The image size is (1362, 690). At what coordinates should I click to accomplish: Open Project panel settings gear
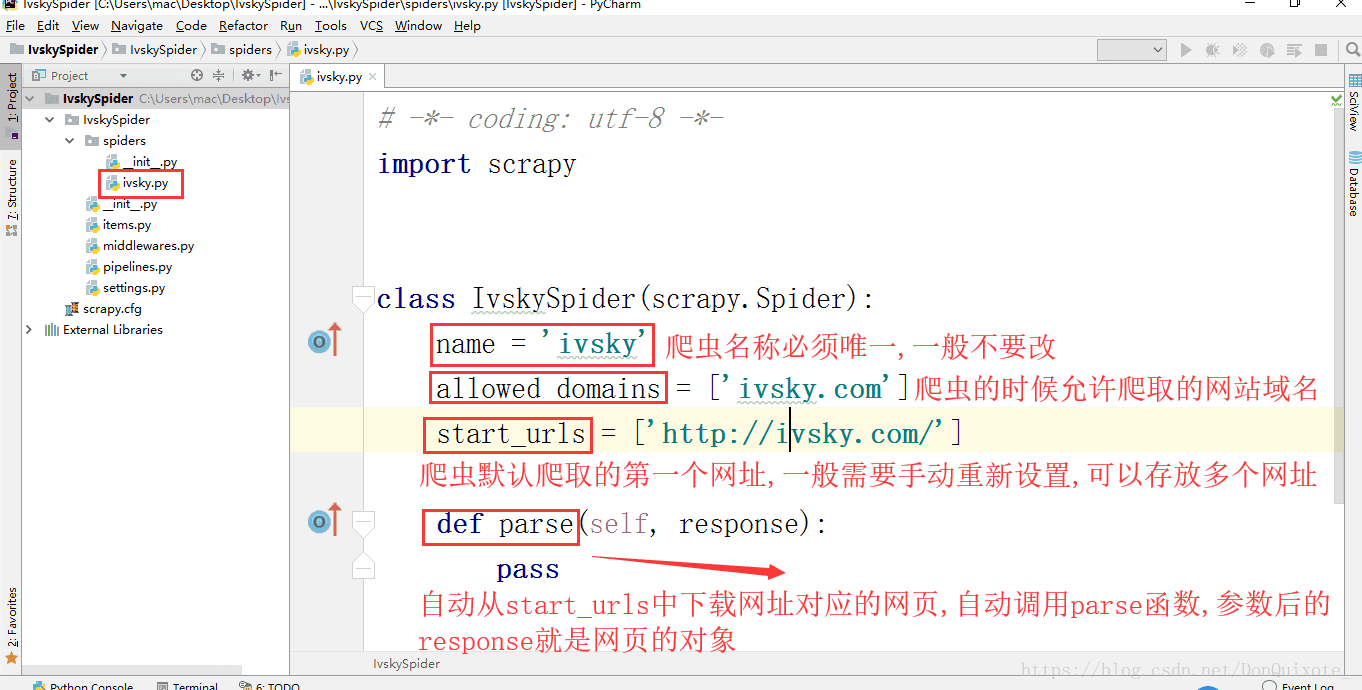[249, 75]
